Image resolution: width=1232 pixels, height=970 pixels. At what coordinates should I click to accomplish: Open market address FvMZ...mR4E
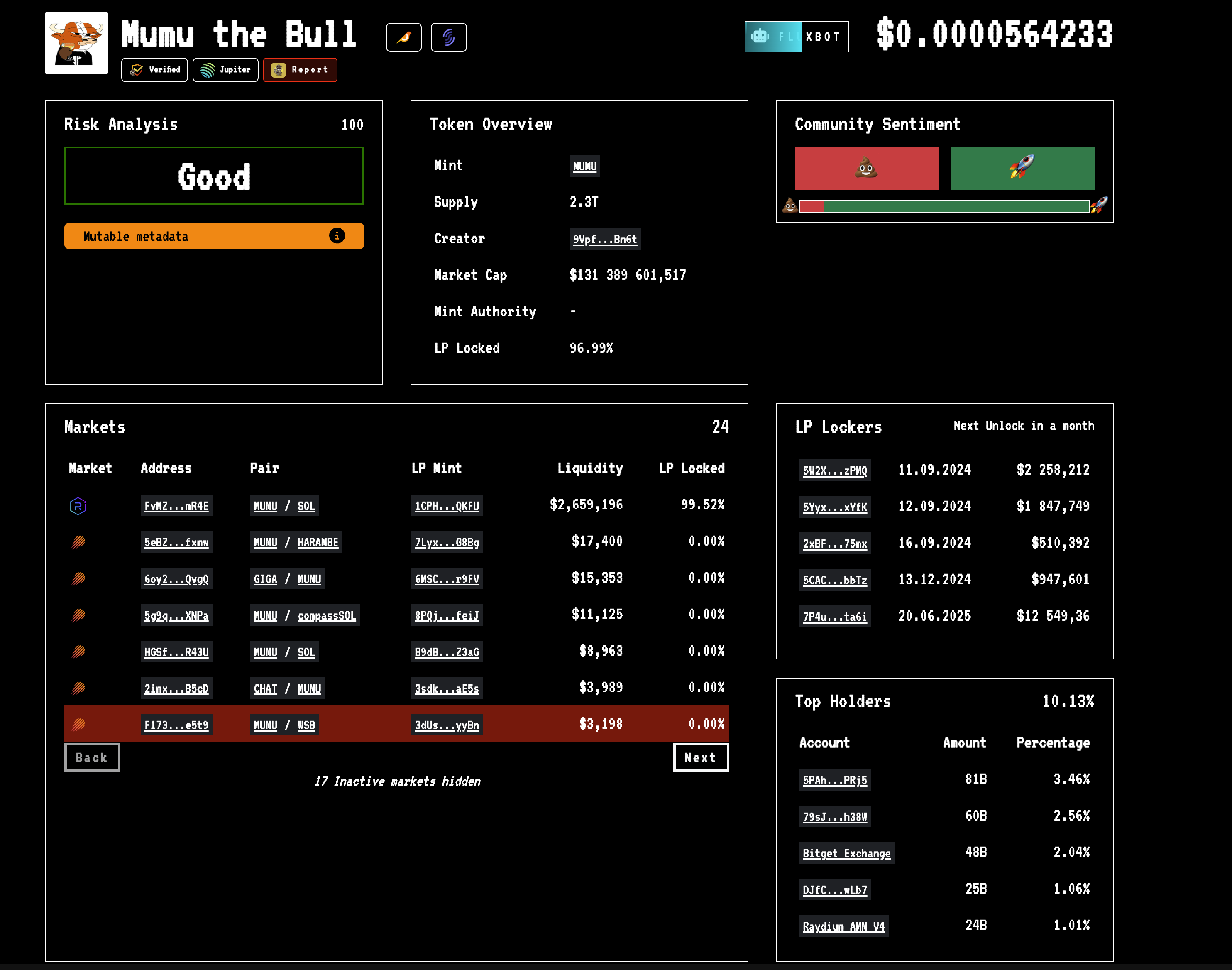click(176, 505)
